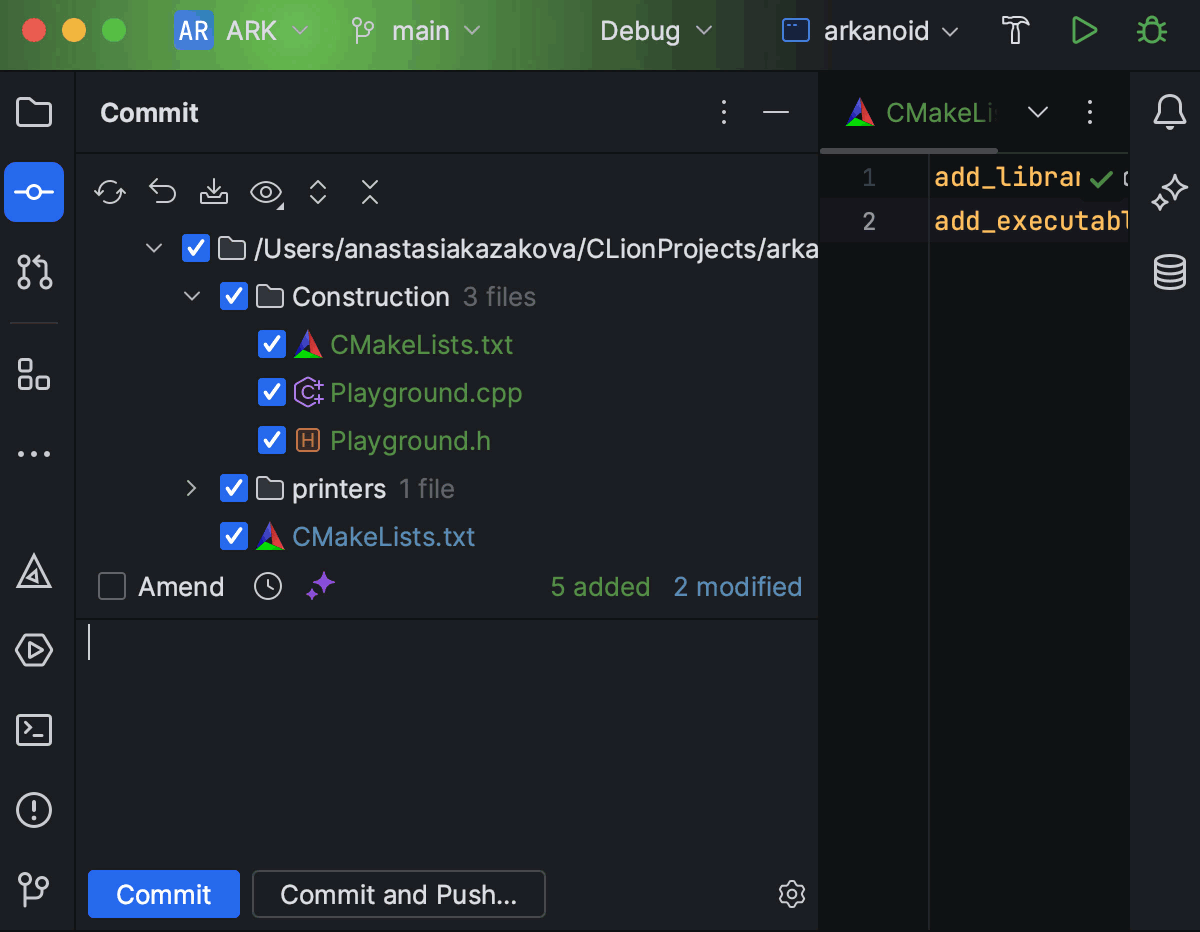
Task: Click the Refresh changes icon
Action: click(x=110, y=192)
